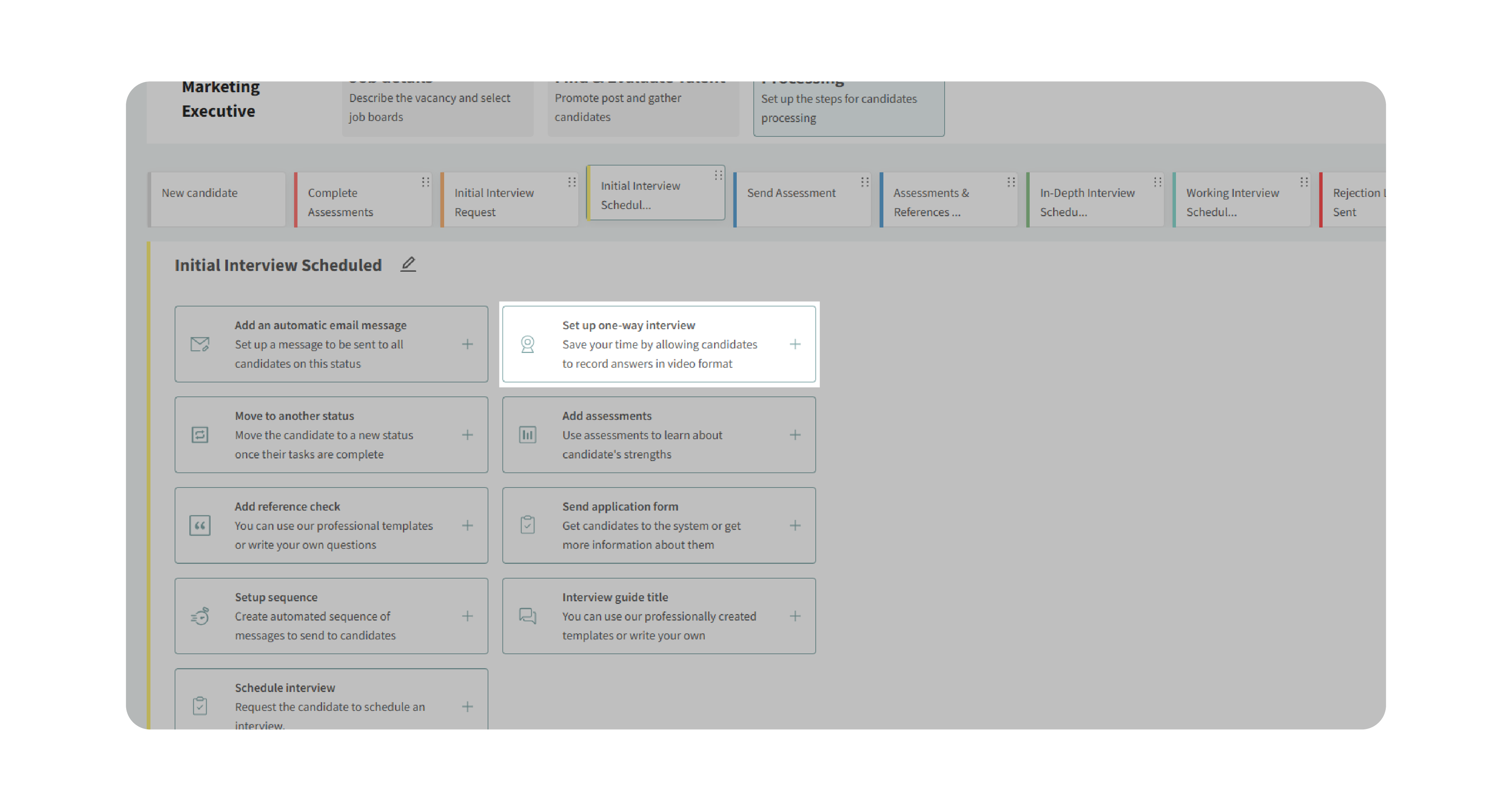Click the Move to another status icon
Screen dimensions: 1512x811
click(x=200, y=435)
